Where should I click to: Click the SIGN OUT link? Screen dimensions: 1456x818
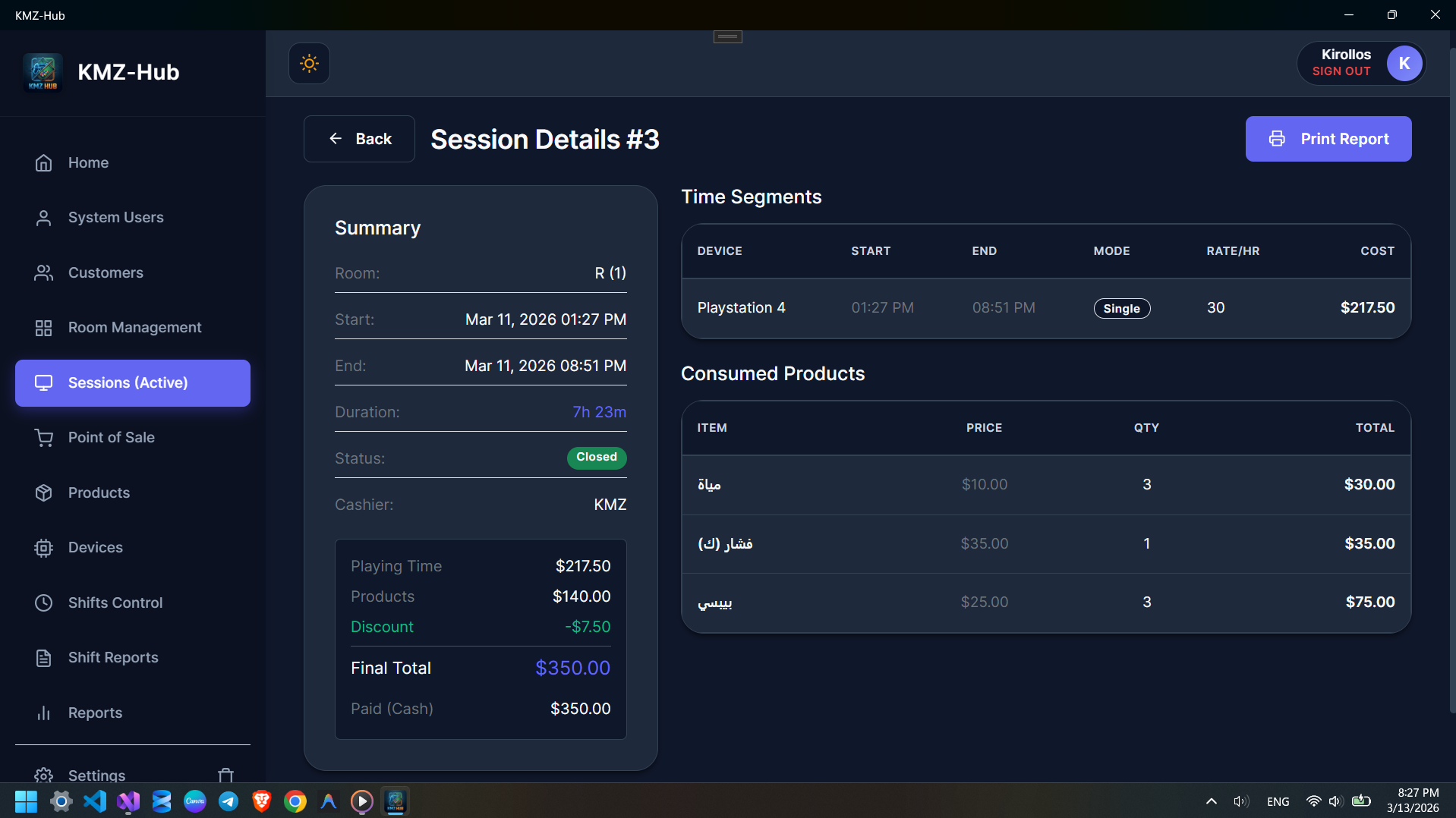coord(1340,71)
